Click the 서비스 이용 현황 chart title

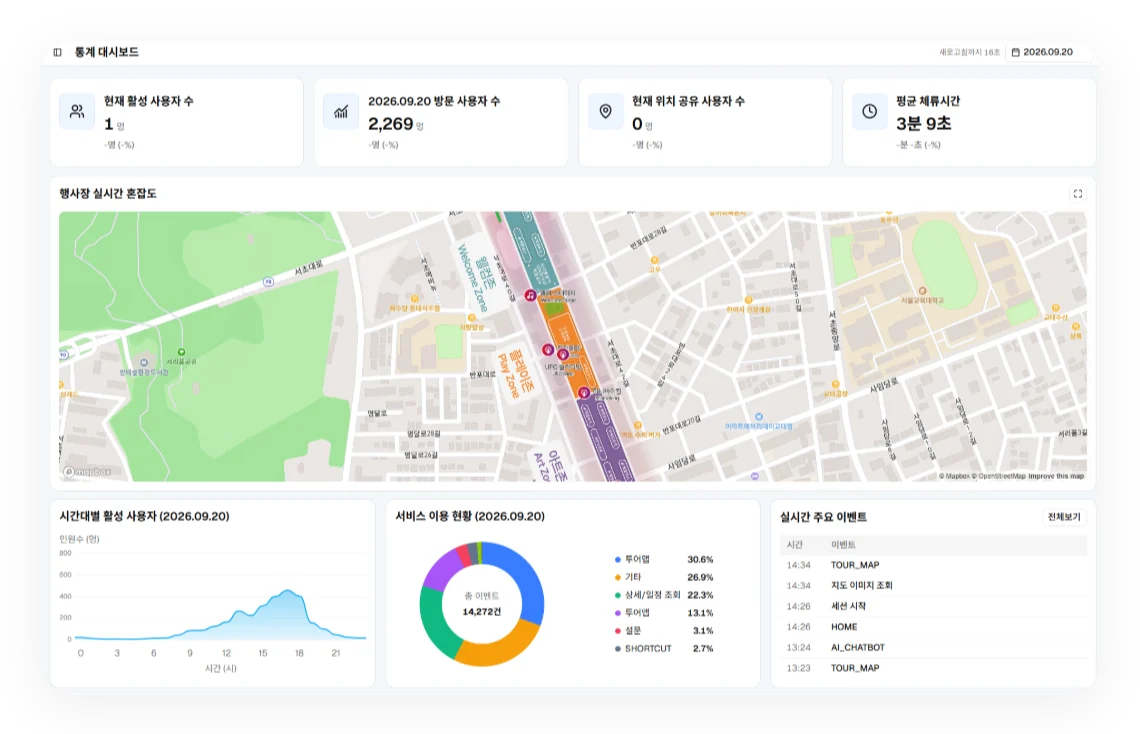(470, 517)
